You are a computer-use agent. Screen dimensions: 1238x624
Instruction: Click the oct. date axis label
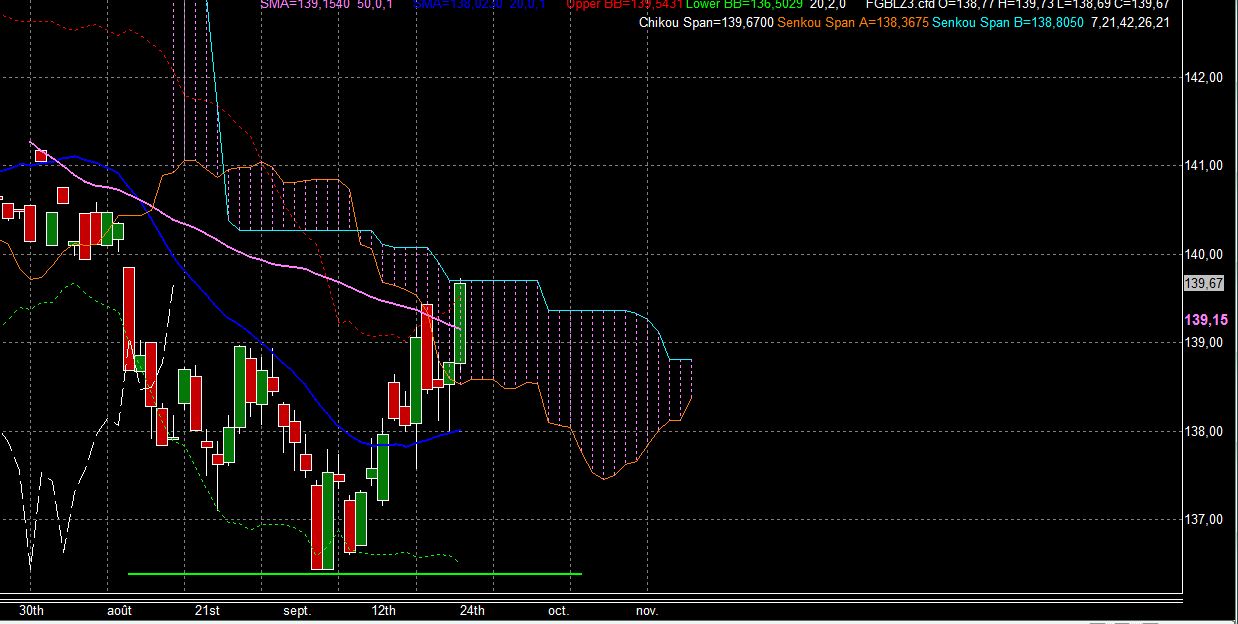pos(558,610)
